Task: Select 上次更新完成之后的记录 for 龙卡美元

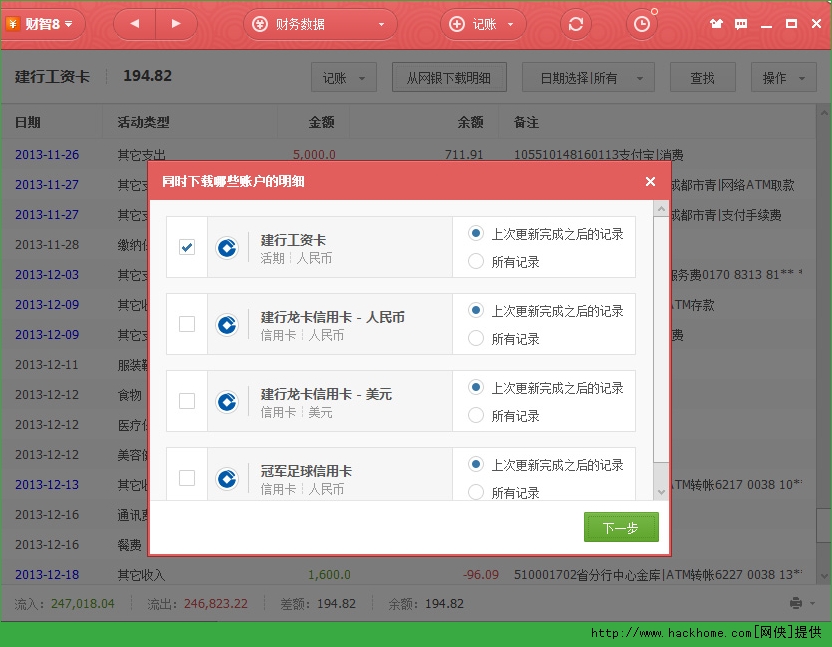Action: (x=475, y=387)
